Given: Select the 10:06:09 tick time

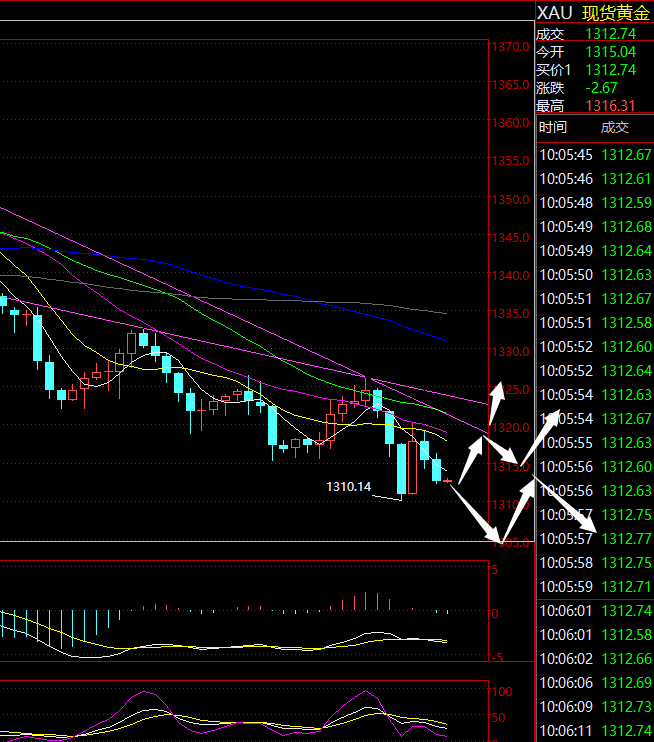Looking at the screenshot, I should (x=566, y=707).
